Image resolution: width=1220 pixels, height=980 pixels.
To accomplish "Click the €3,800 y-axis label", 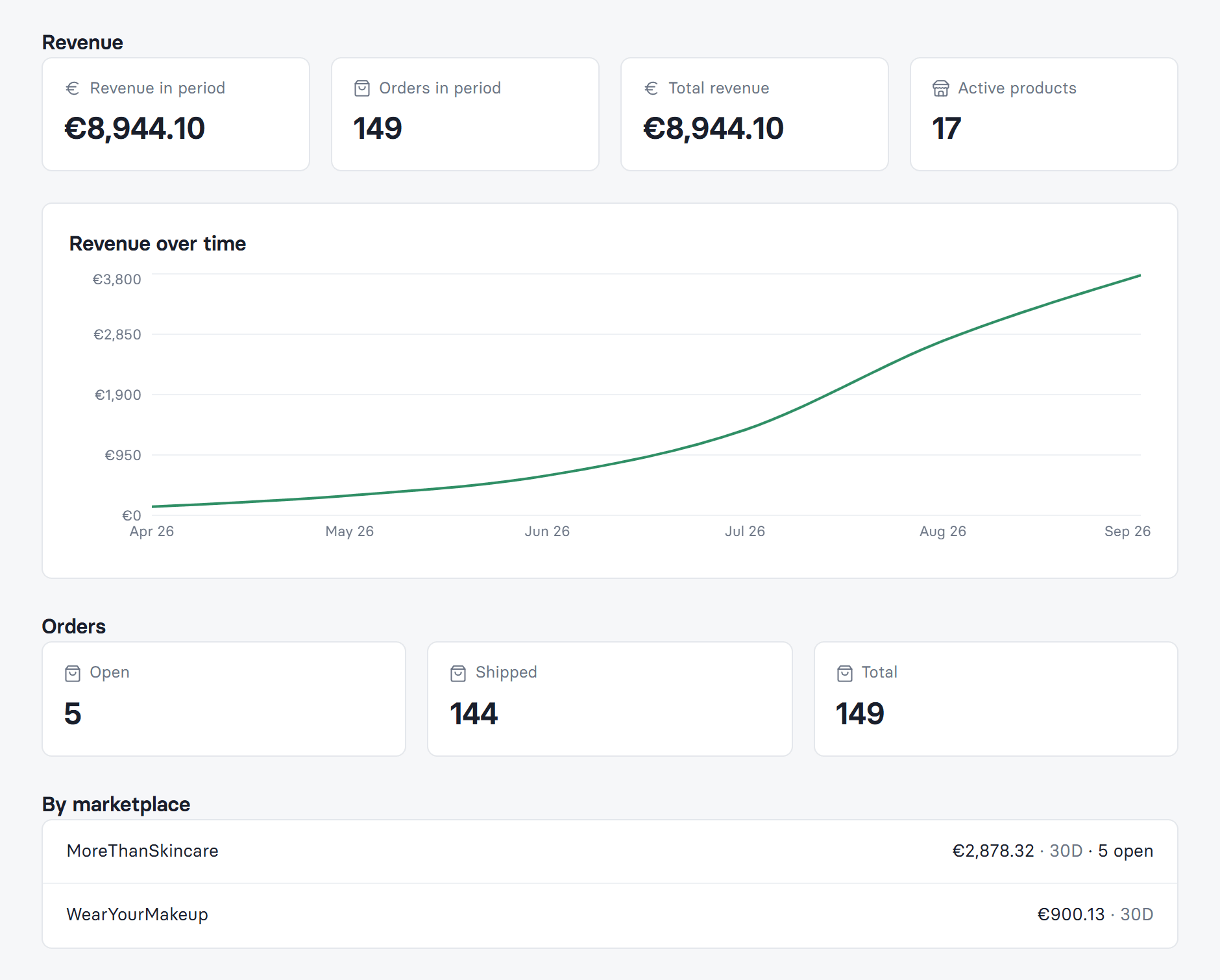I will (x=117, y=279).
